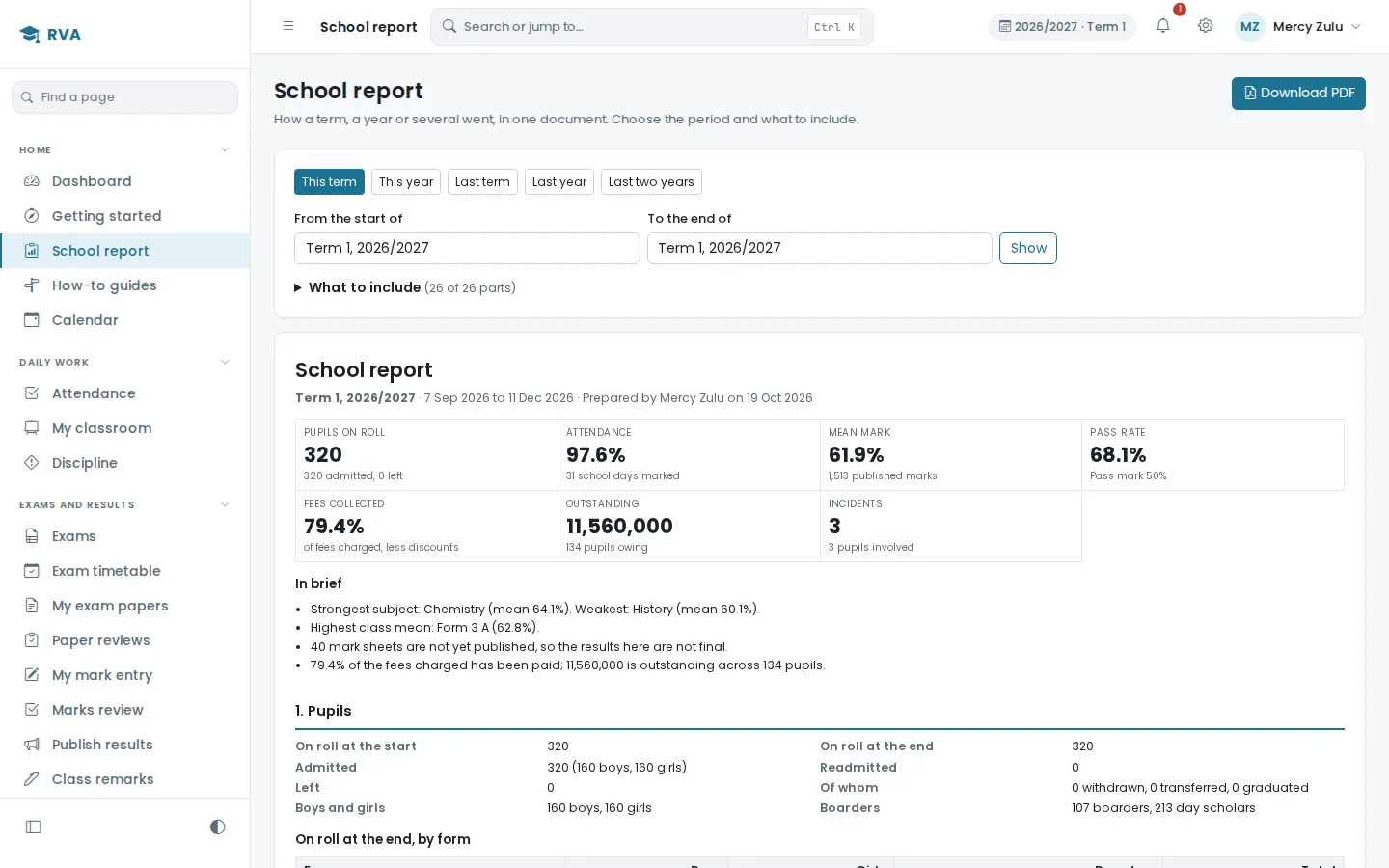Click the RVA graduation cap logo
The width and height of the screenshot is (1389, 868).
tap(30, 35)
